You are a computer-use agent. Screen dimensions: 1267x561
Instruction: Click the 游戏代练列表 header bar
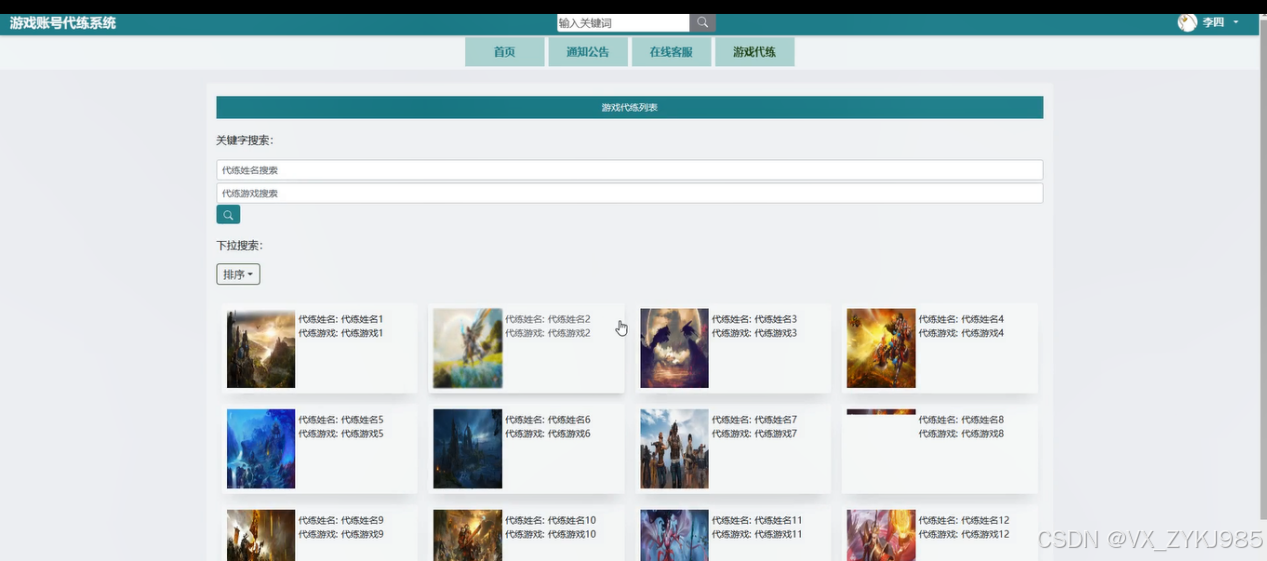(630, 107)
